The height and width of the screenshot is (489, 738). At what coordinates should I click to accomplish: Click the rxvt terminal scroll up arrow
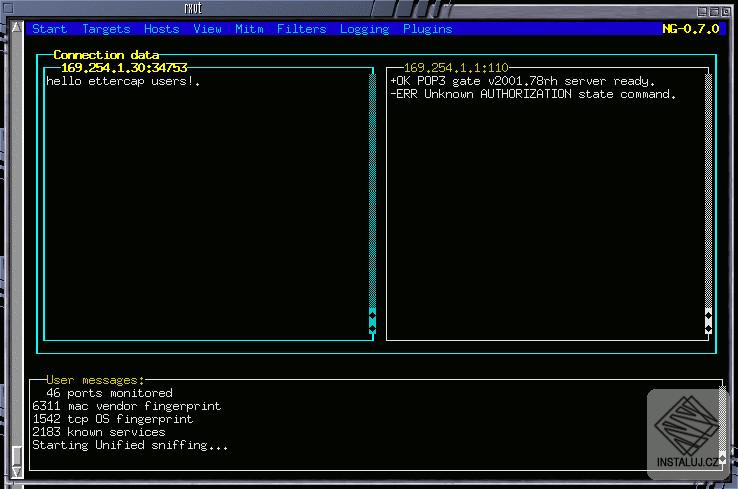(17, 27)
